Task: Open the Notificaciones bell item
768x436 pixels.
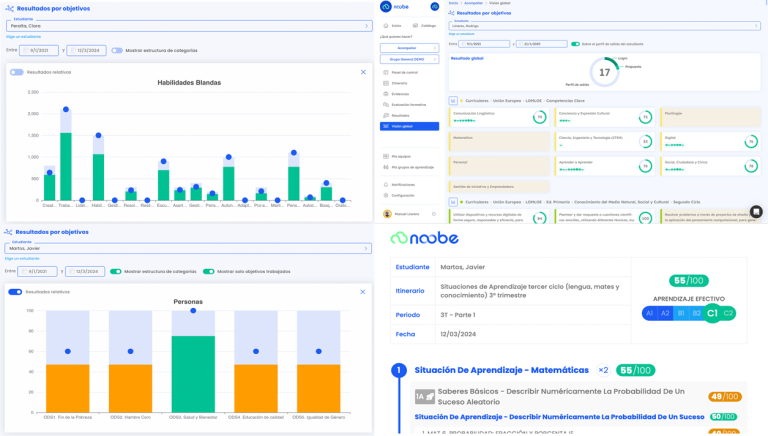Action: (404, 185)
